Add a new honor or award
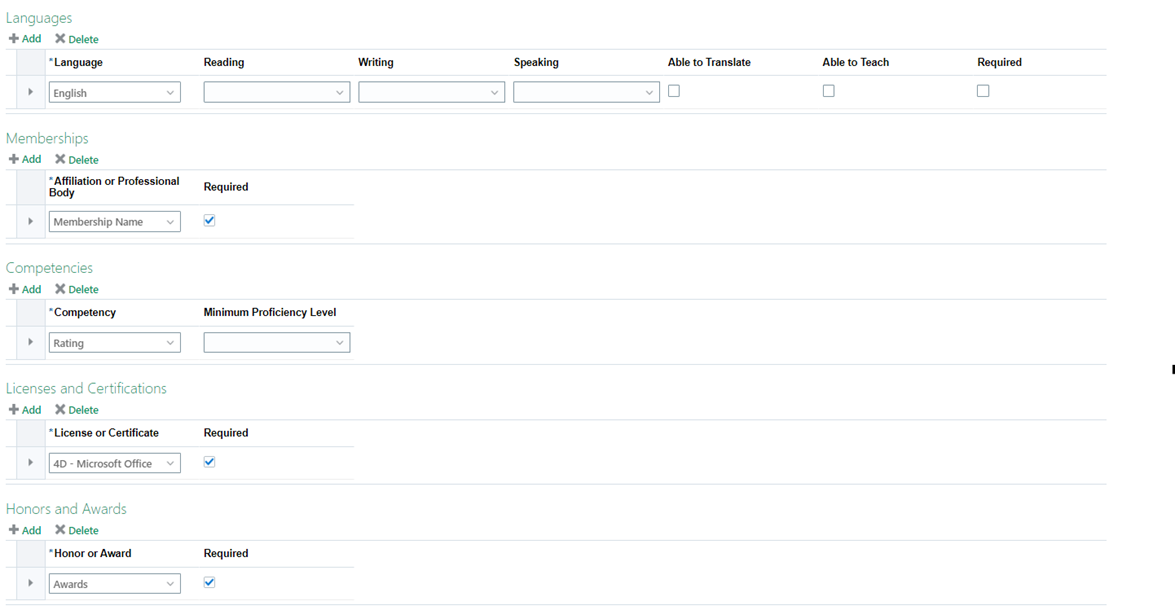The width and height of the screenshot is (1175, 610). [24, 530]
